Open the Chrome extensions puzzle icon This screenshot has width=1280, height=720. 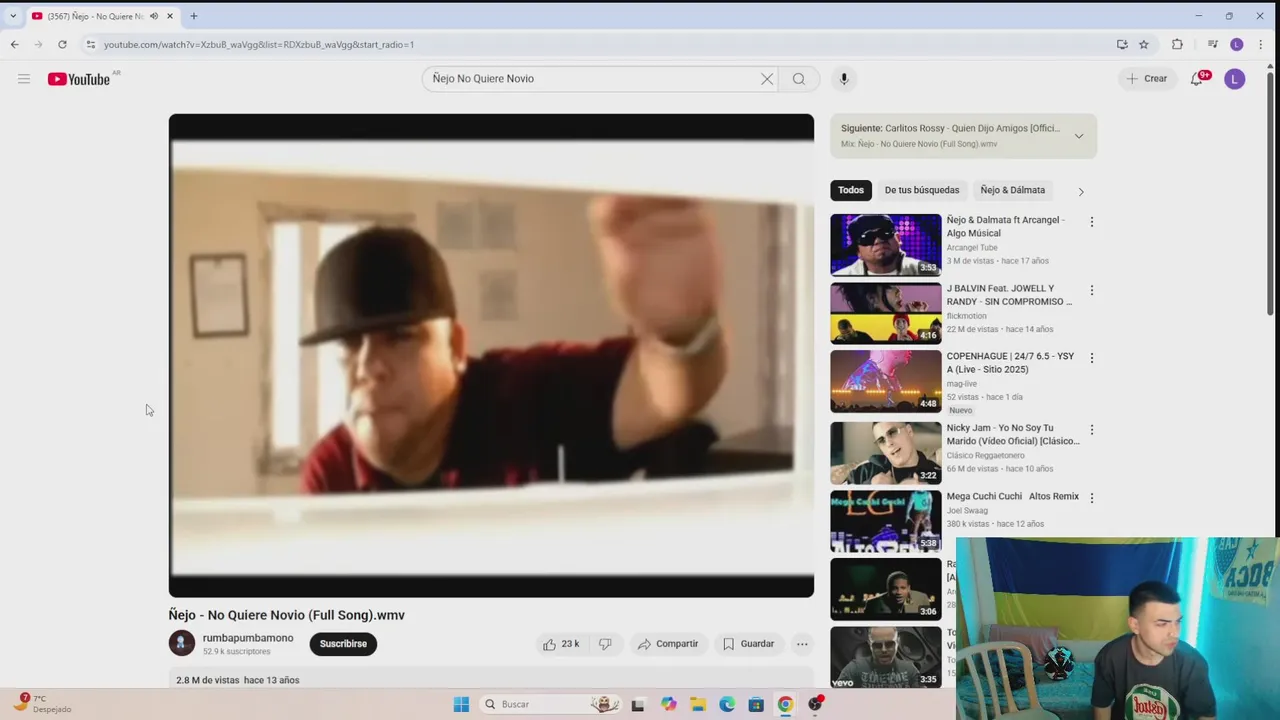1177,44
